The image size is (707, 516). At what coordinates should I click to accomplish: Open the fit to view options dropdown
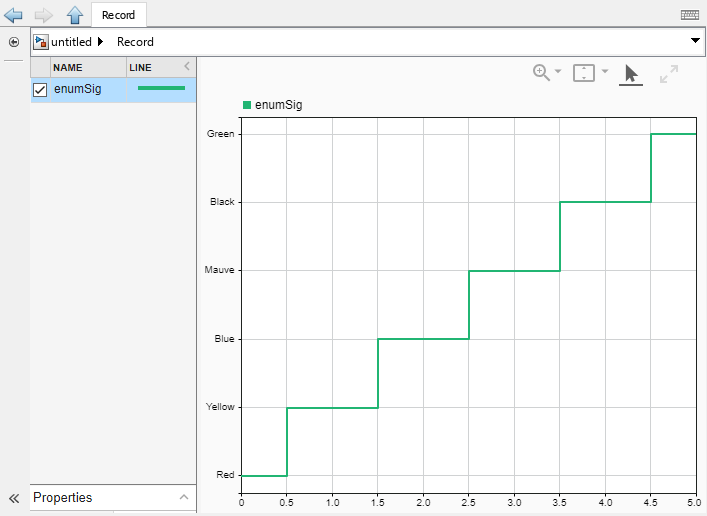pos(605,73)
